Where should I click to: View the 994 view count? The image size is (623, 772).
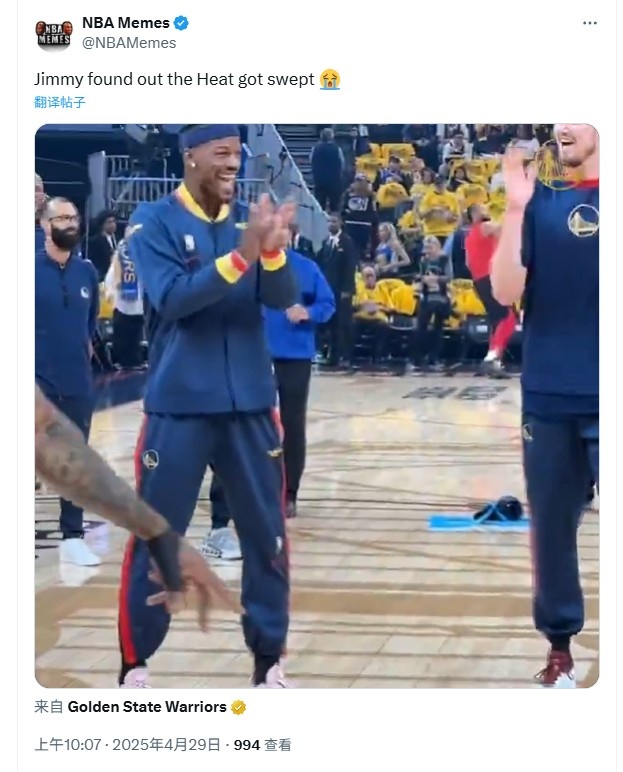pyautogui.click(x=247, y=745)
